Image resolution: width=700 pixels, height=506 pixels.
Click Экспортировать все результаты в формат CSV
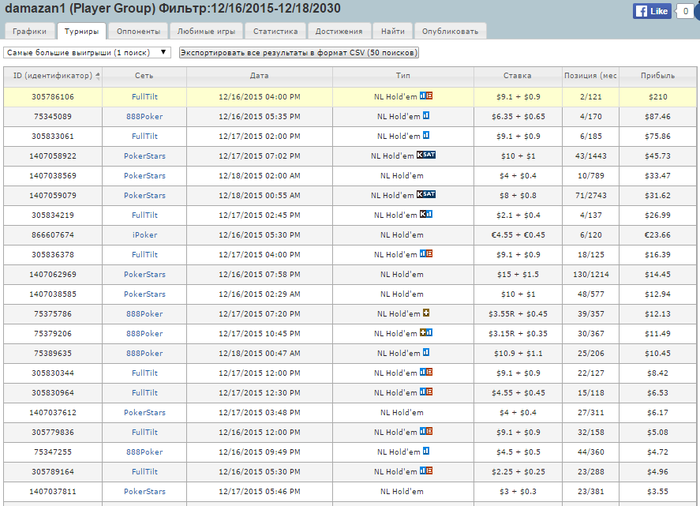click(x=299, y=53)
